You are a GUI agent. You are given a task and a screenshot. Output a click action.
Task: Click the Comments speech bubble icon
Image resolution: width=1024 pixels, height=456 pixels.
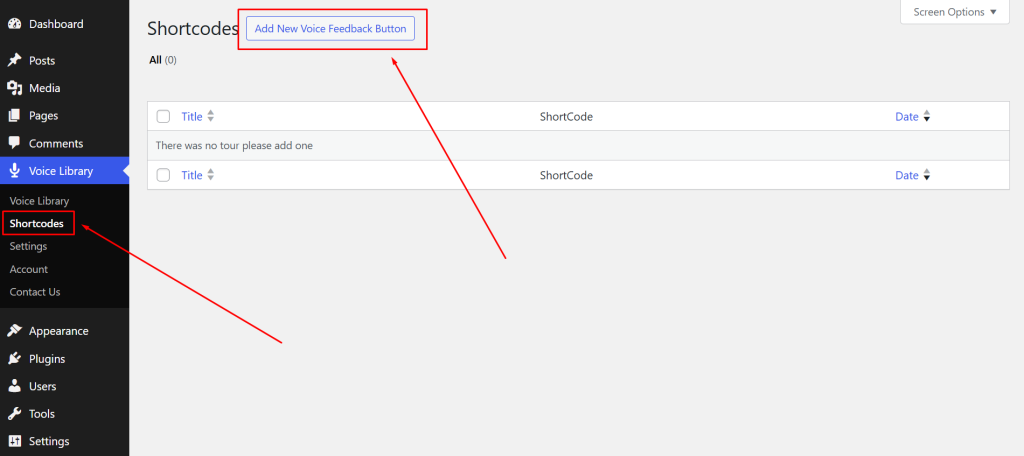(x=14, y=144)
